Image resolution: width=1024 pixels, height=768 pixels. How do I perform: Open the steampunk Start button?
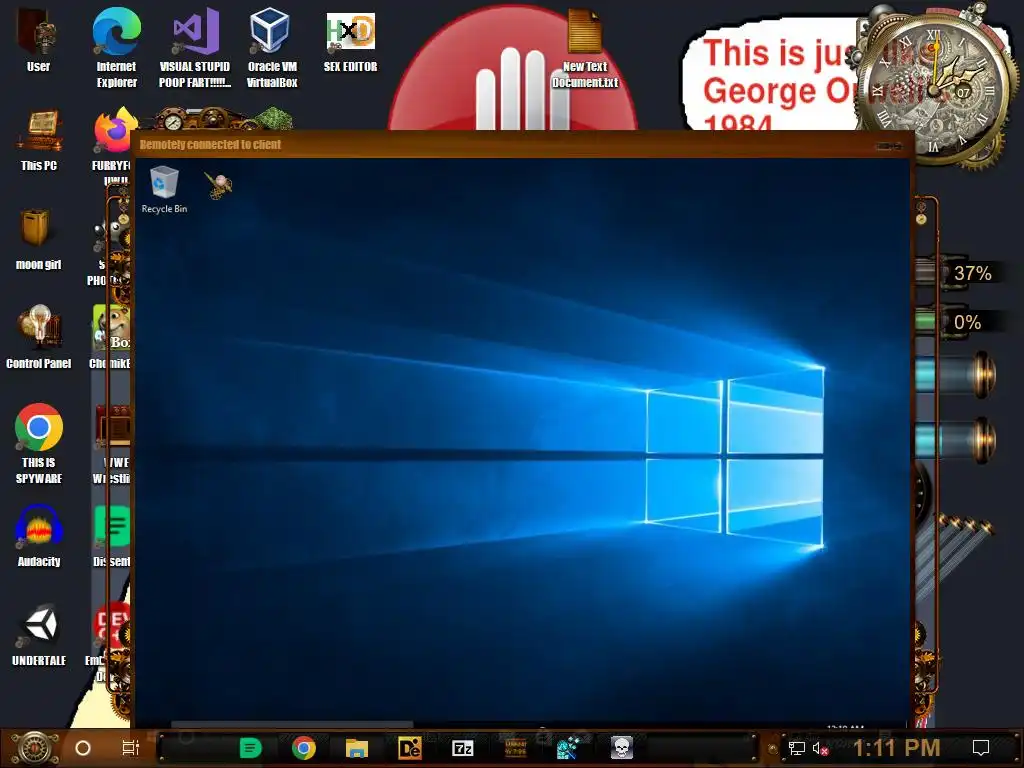pyautogui.click(x=35, y=748)
